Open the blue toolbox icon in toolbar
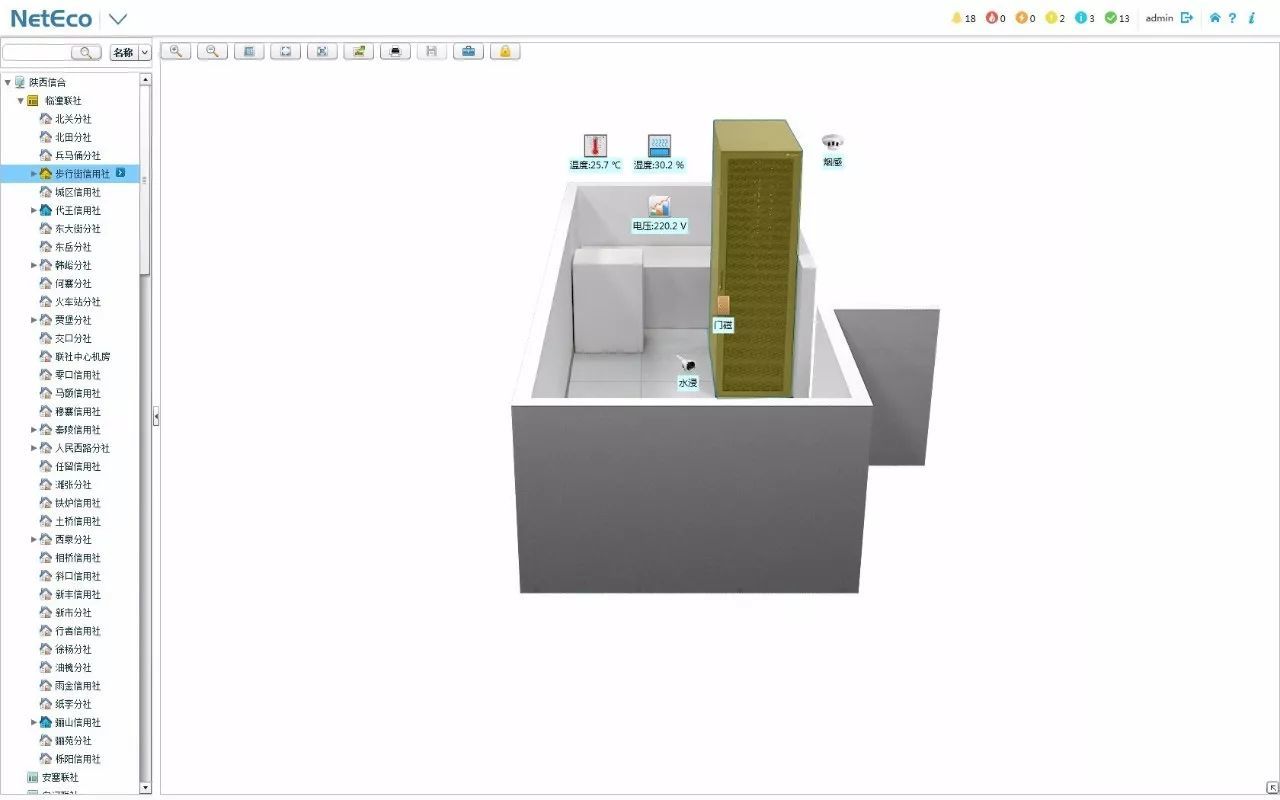The width and height of the screenshot is (1280, 800). 468,51
